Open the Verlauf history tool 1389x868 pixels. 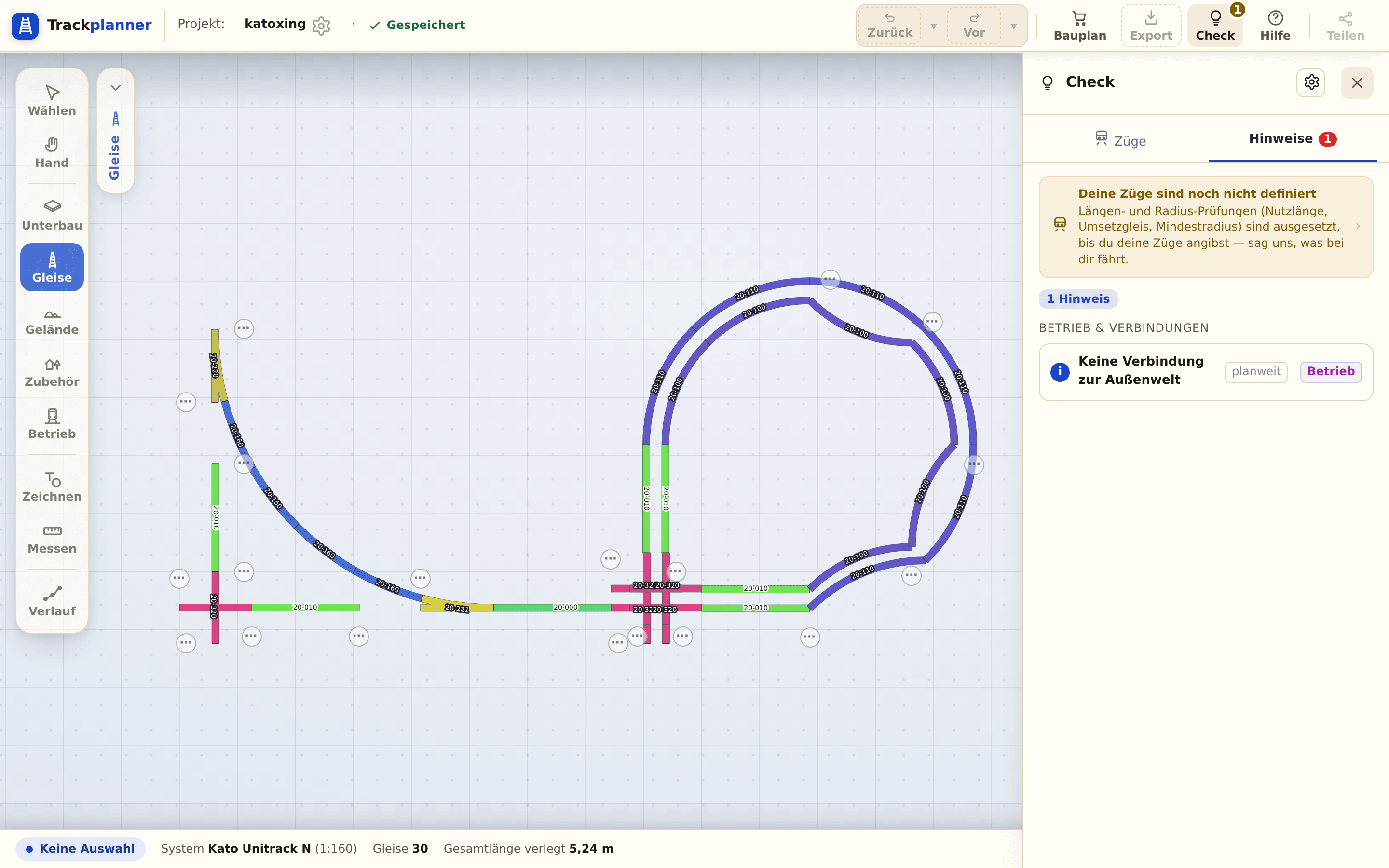point(52,601)
